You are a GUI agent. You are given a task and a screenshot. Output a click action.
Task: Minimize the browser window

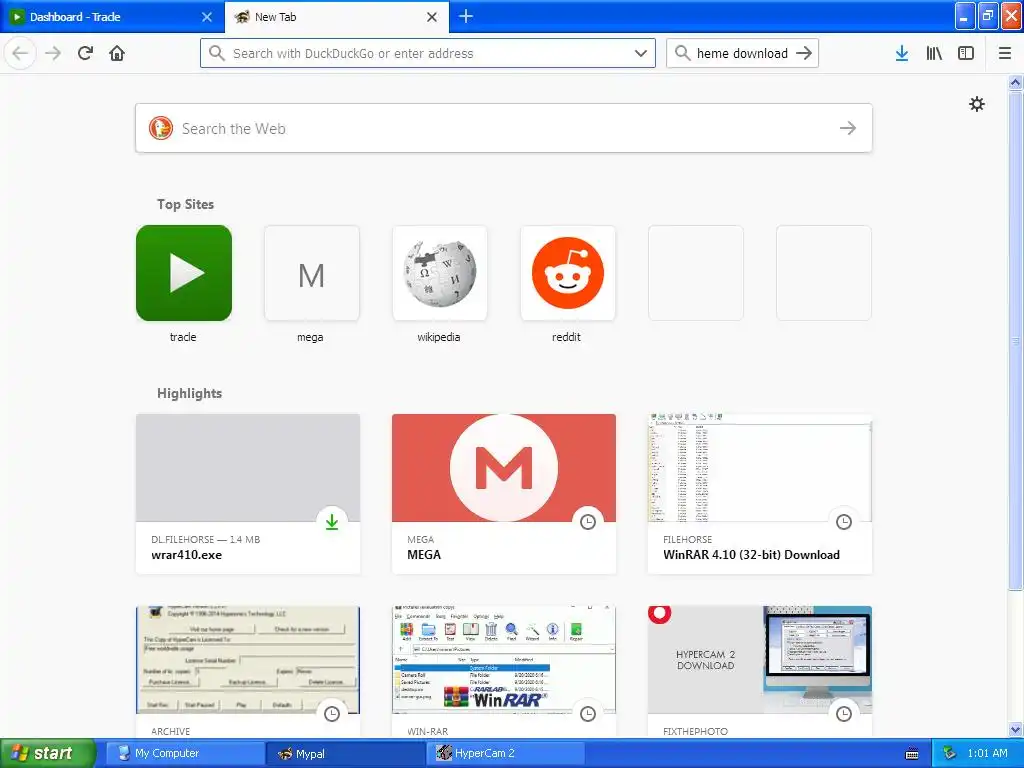click(x=965, y=16)
